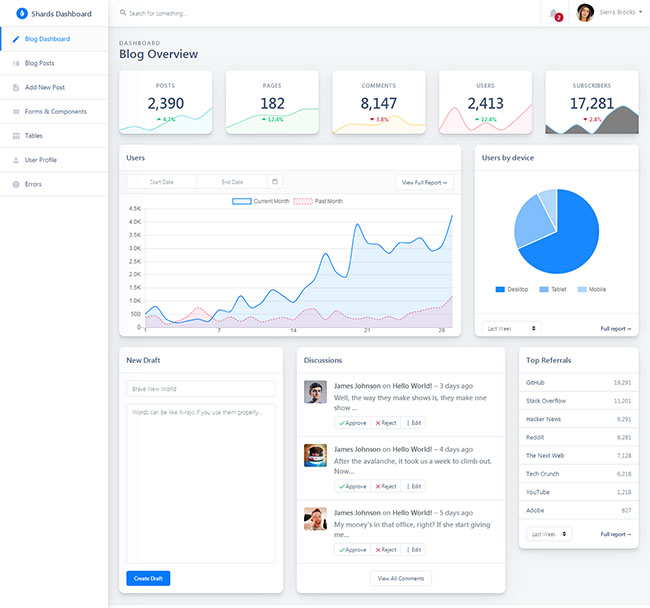Toggle the Current Month chart legend
Viewport: 650px width, 608px height.
pyautogui.click(x=260, y=201)
